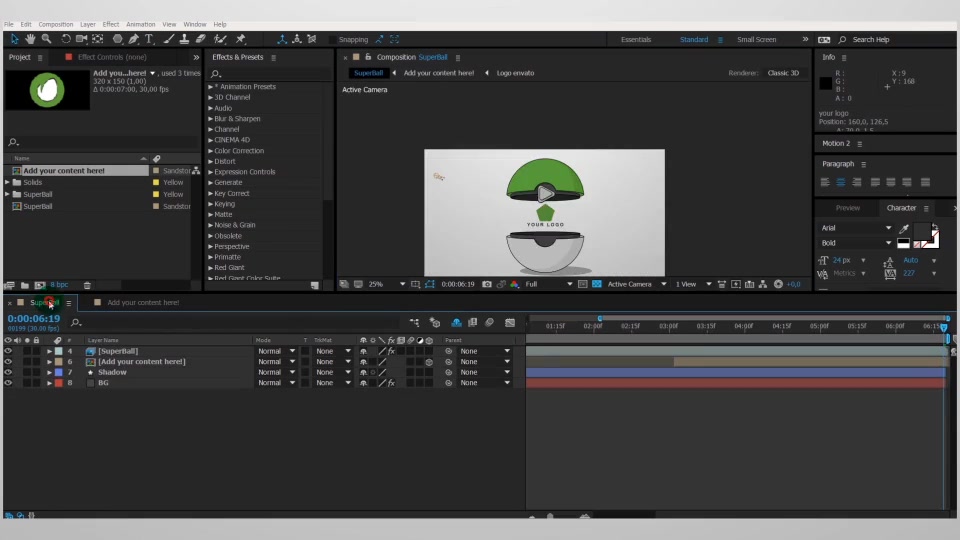
Task: Click the red label color of BG layer
Action: click(x=59, y=383)
